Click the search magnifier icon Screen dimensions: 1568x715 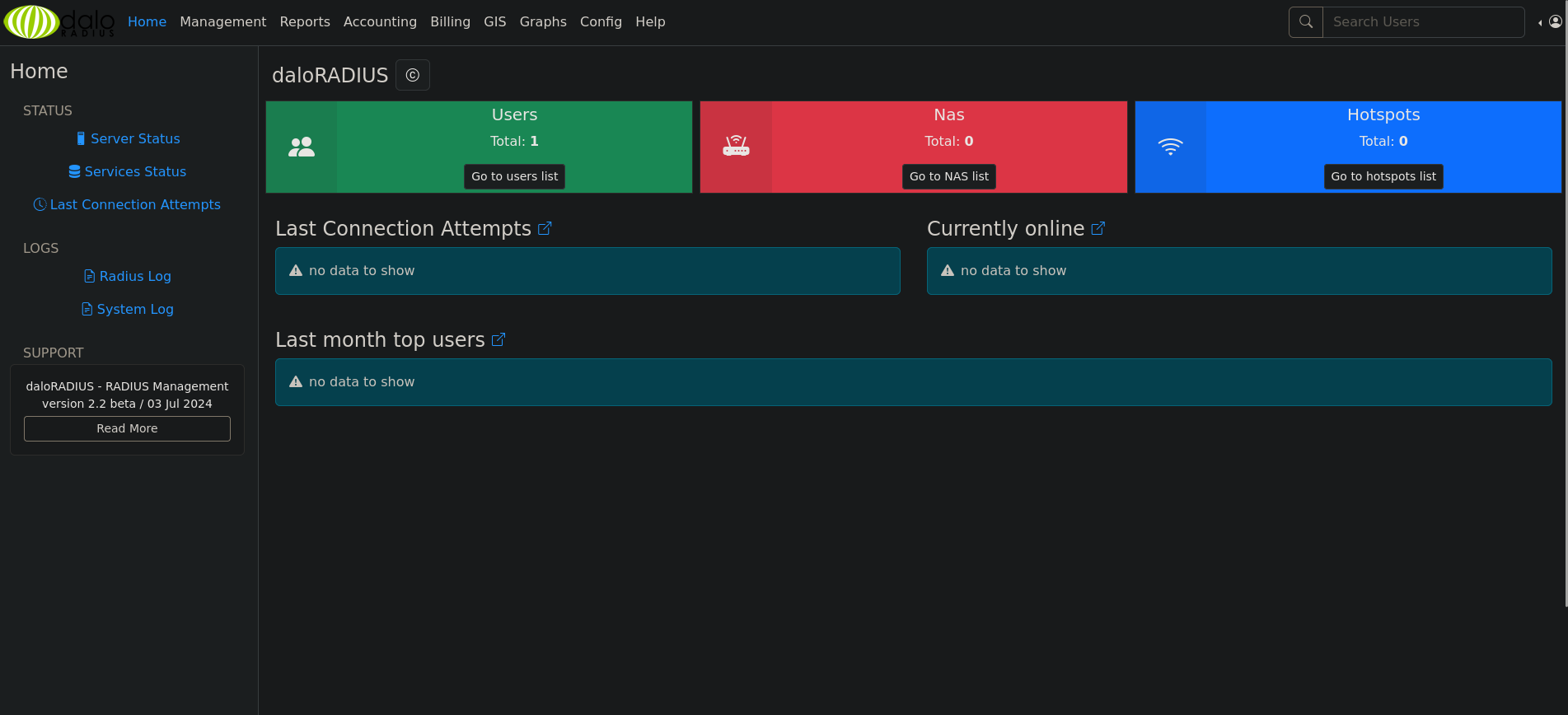pyautogui.click(x=1306, y=22)
